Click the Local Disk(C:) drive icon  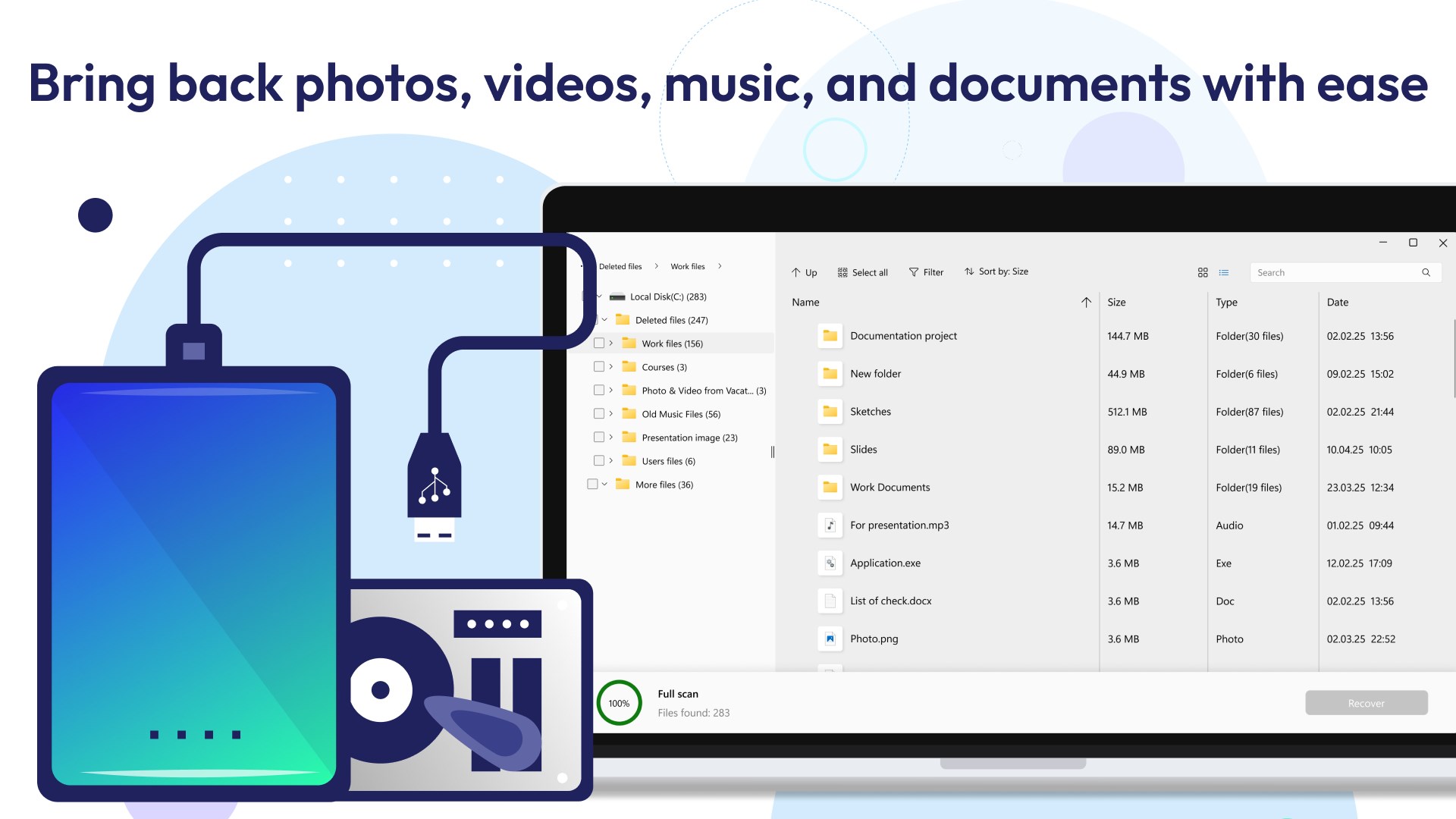(617, 297)
